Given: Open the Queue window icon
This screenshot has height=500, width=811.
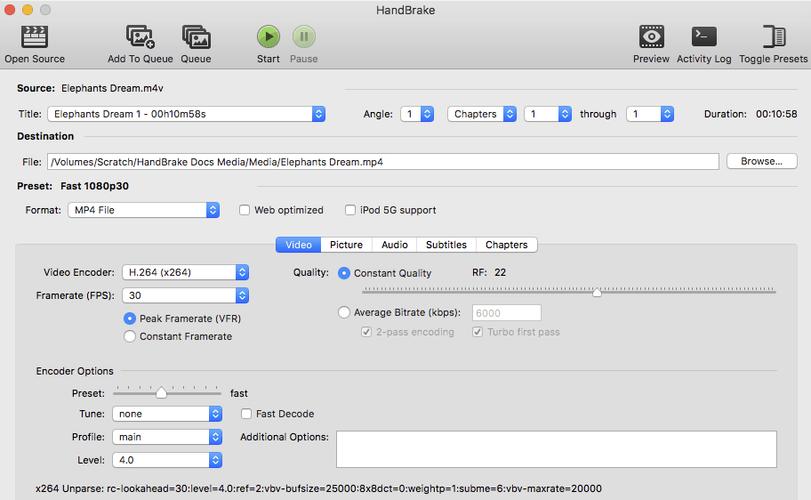Looking at the screenshot, I should point(196,37).
